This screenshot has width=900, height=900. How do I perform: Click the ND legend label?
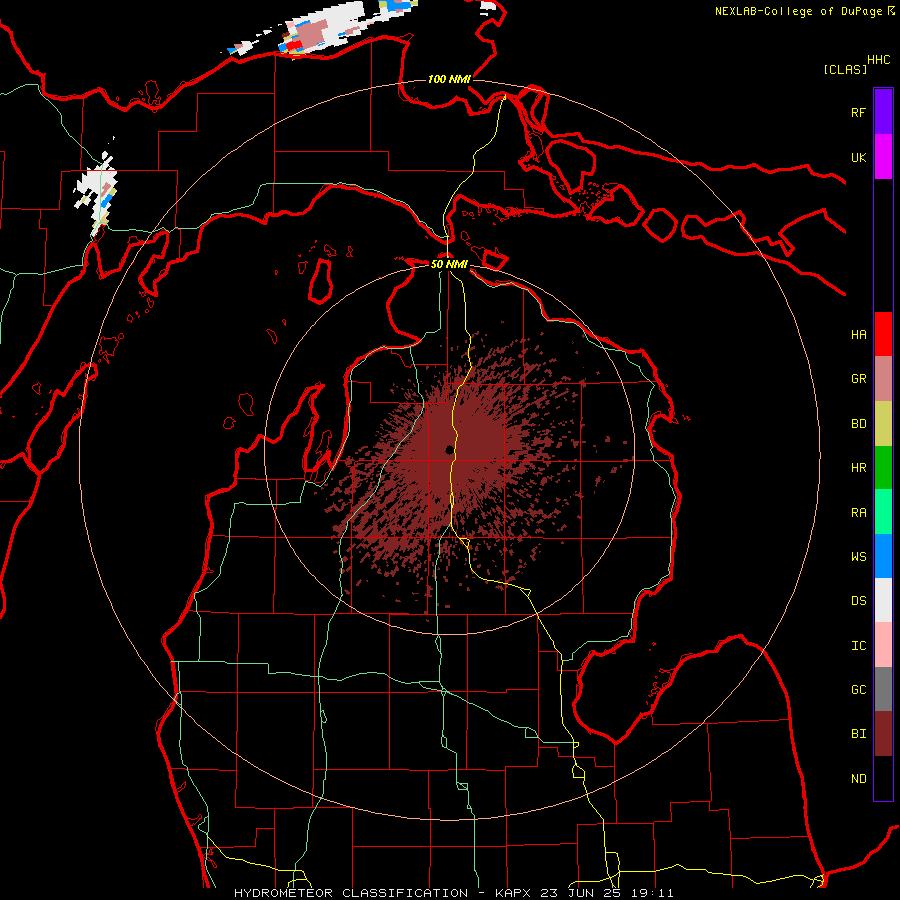coord(858,779)
